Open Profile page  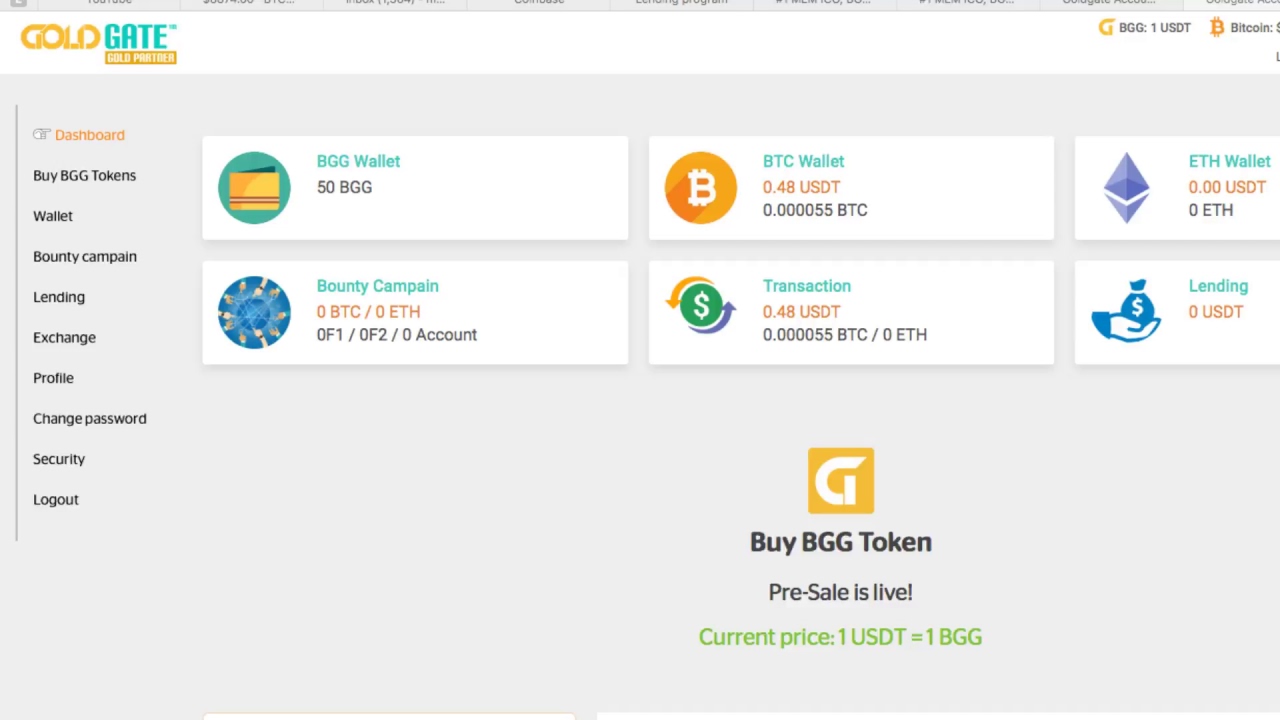[x=53, y=378]
